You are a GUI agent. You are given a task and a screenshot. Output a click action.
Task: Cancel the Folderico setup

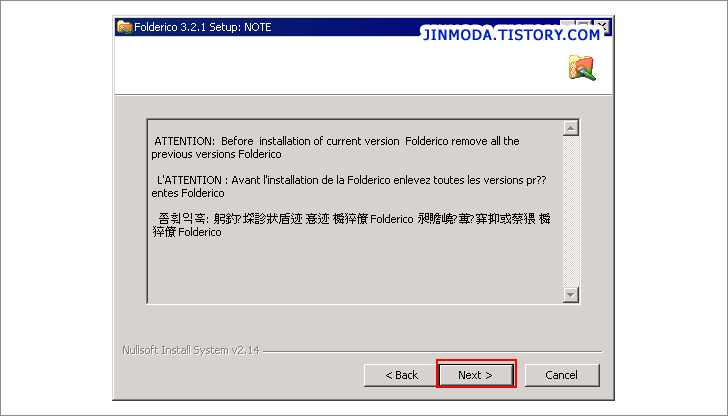tap(562, 375)
